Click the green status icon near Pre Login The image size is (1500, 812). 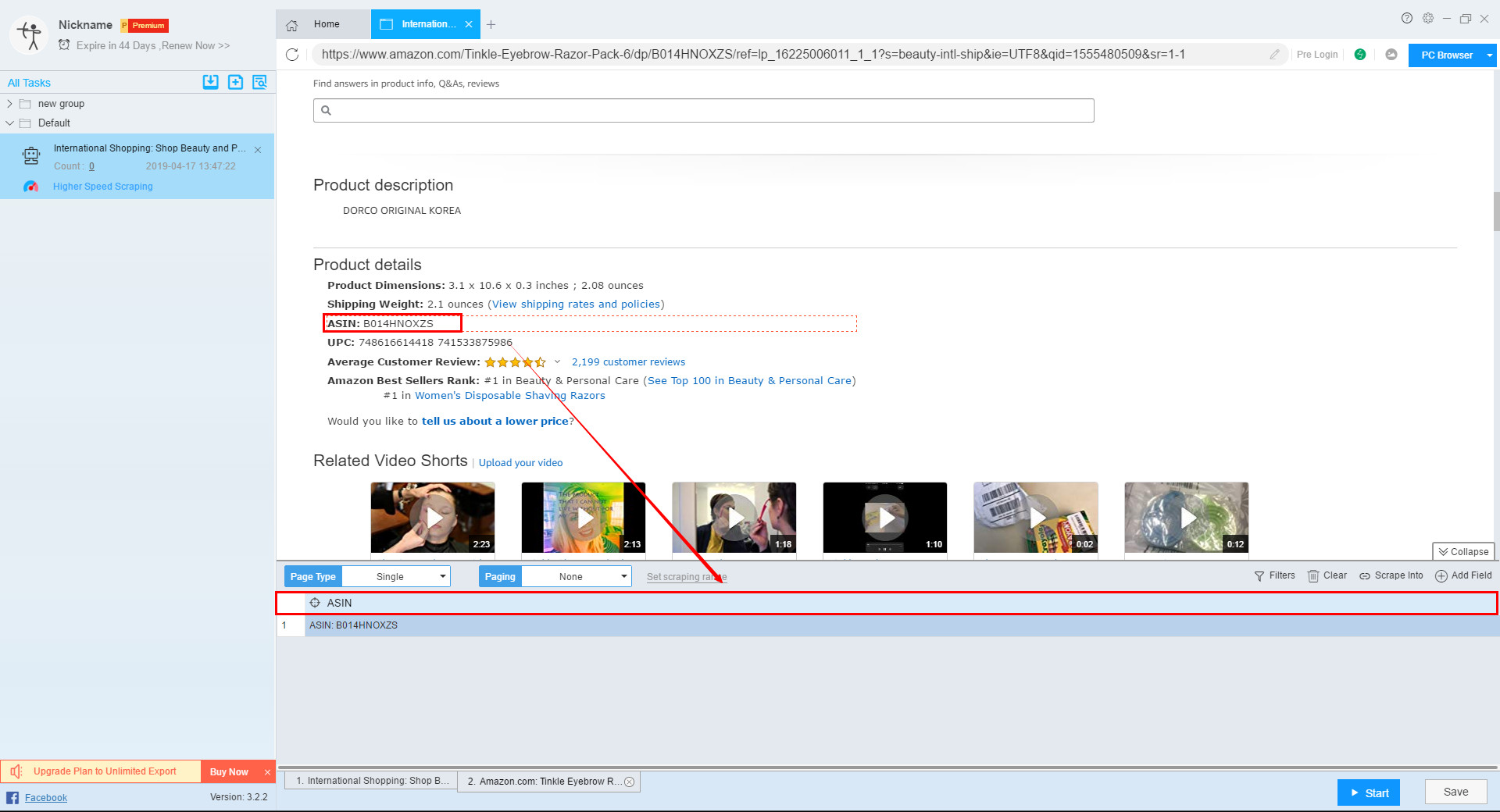tap(1360, 55)
